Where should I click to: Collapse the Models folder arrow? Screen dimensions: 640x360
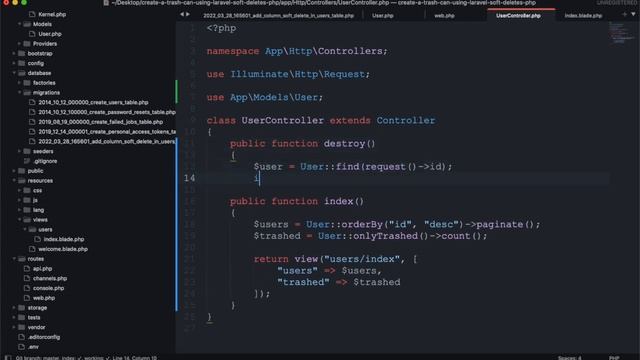[x=19, y=24]
